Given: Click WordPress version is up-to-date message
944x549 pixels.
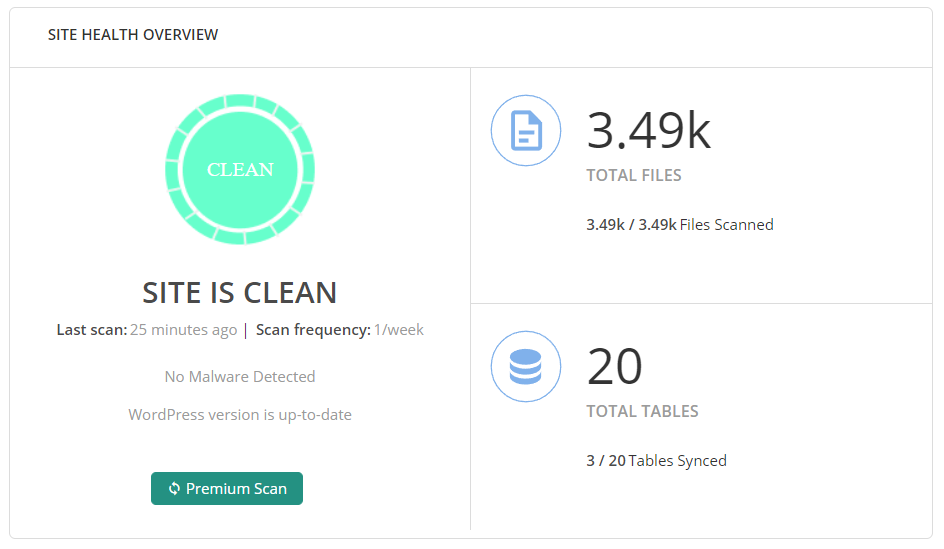Looking at the screenshot, I should [240, 415].
